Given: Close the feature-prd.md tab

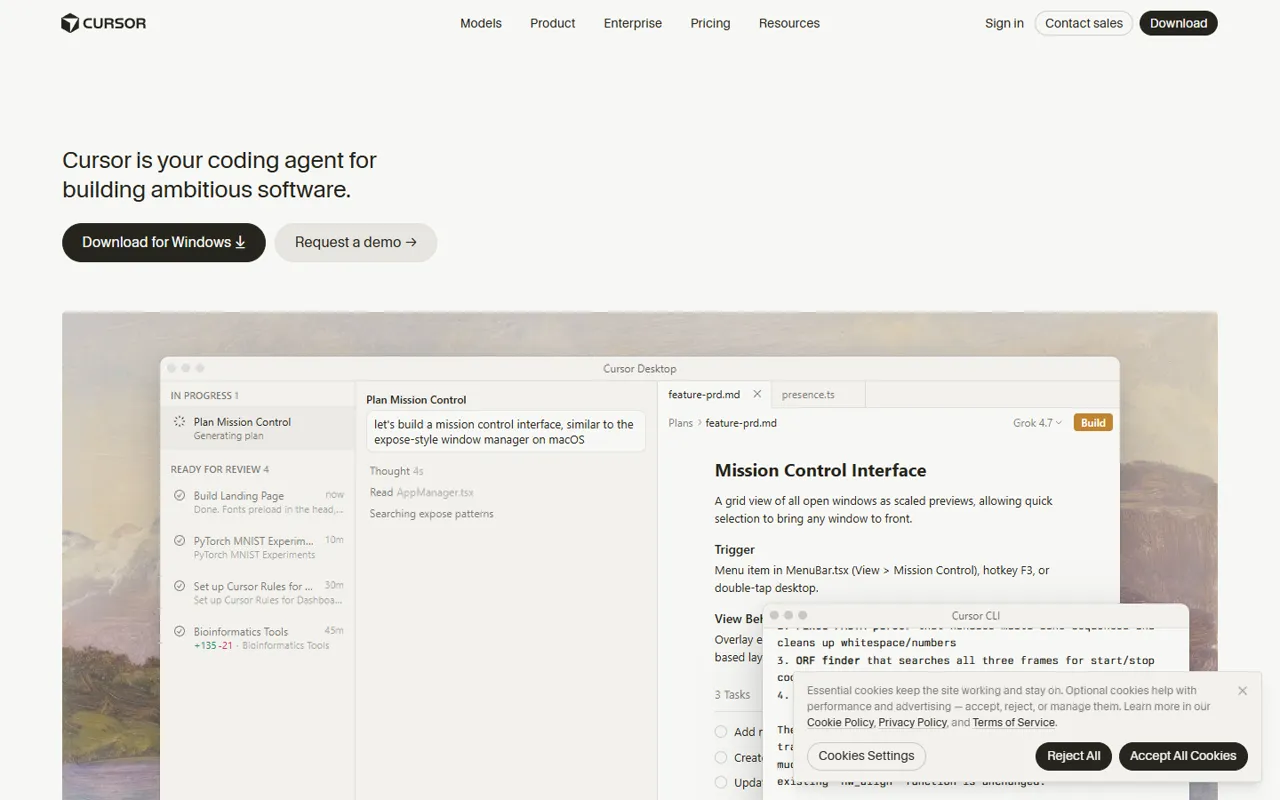Looking at the screenshot, I should click(x=757, y=394).
